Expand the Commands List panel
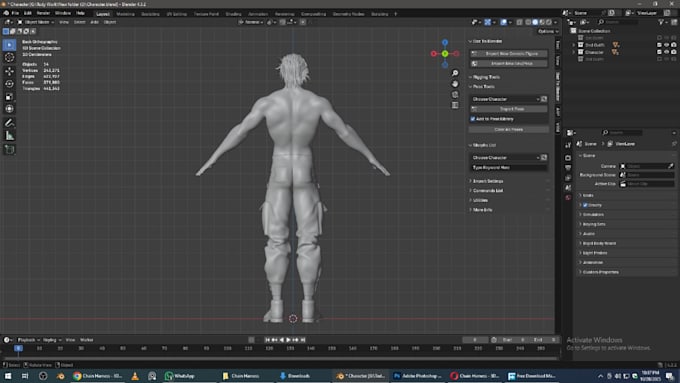 pyautogui.click(x=488, y=190)
